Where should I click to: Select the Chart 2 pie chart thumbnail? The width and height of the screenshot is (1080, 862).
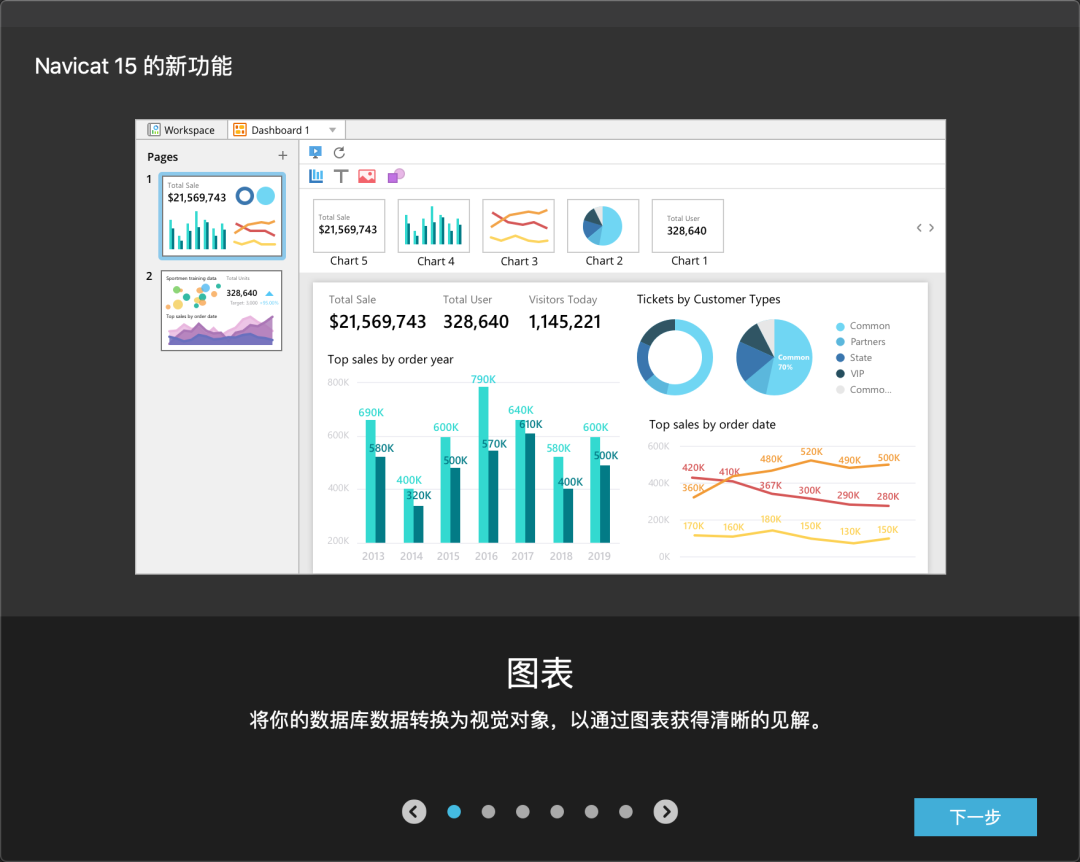click(x=603, y=226)
